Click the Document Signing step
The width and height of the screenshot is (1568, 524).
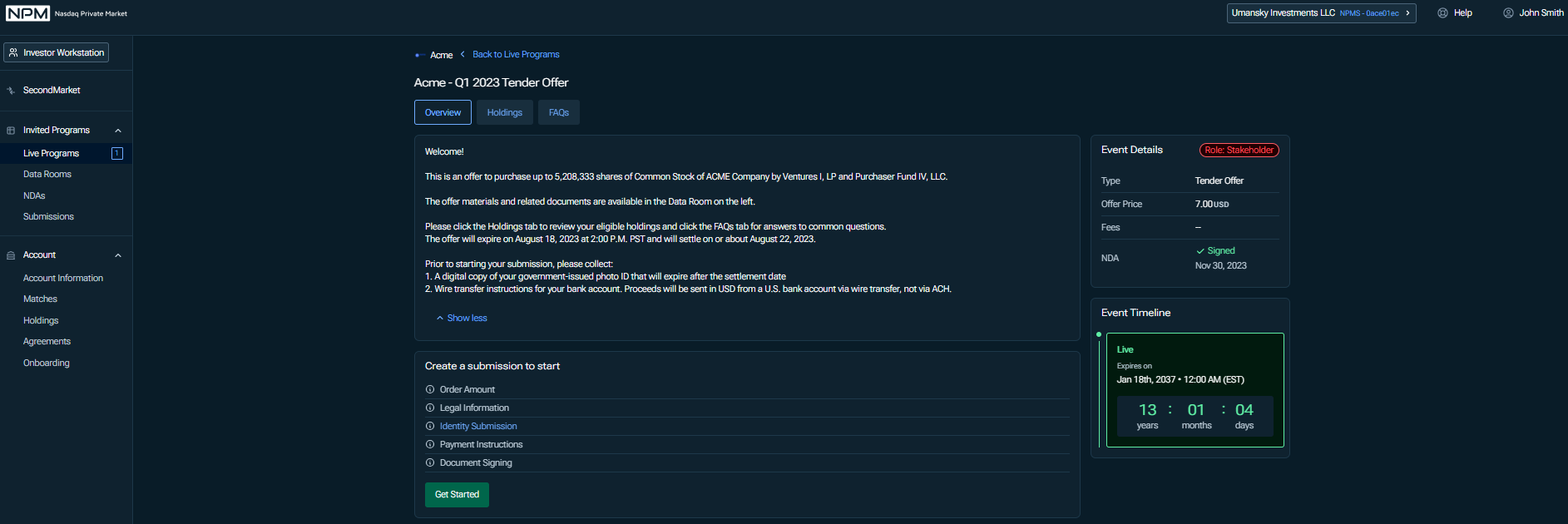476,462
